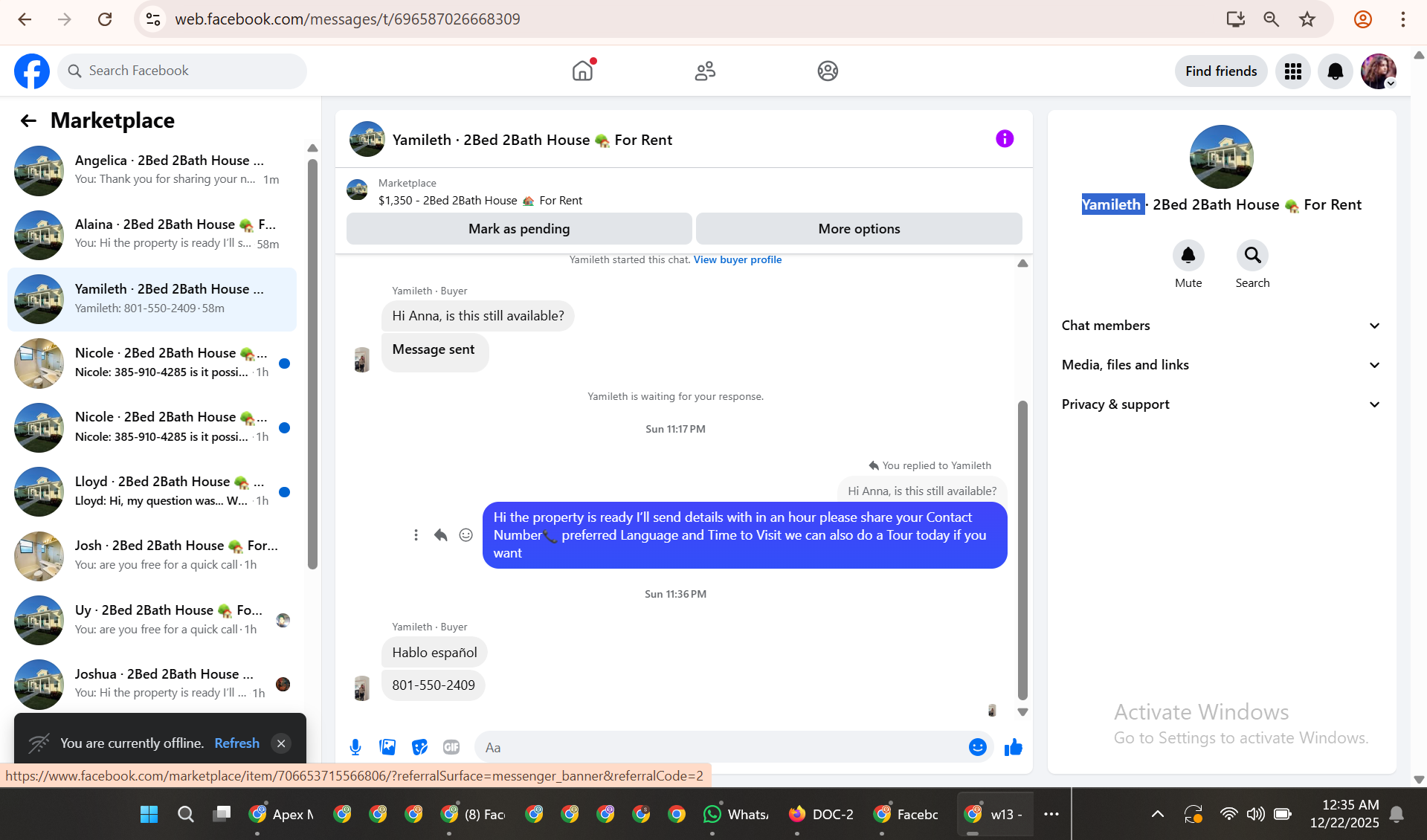Open the Facebook menu grid icon
The width and height of the screenshot is (1427, 840).
click(x=1293, y=71)
